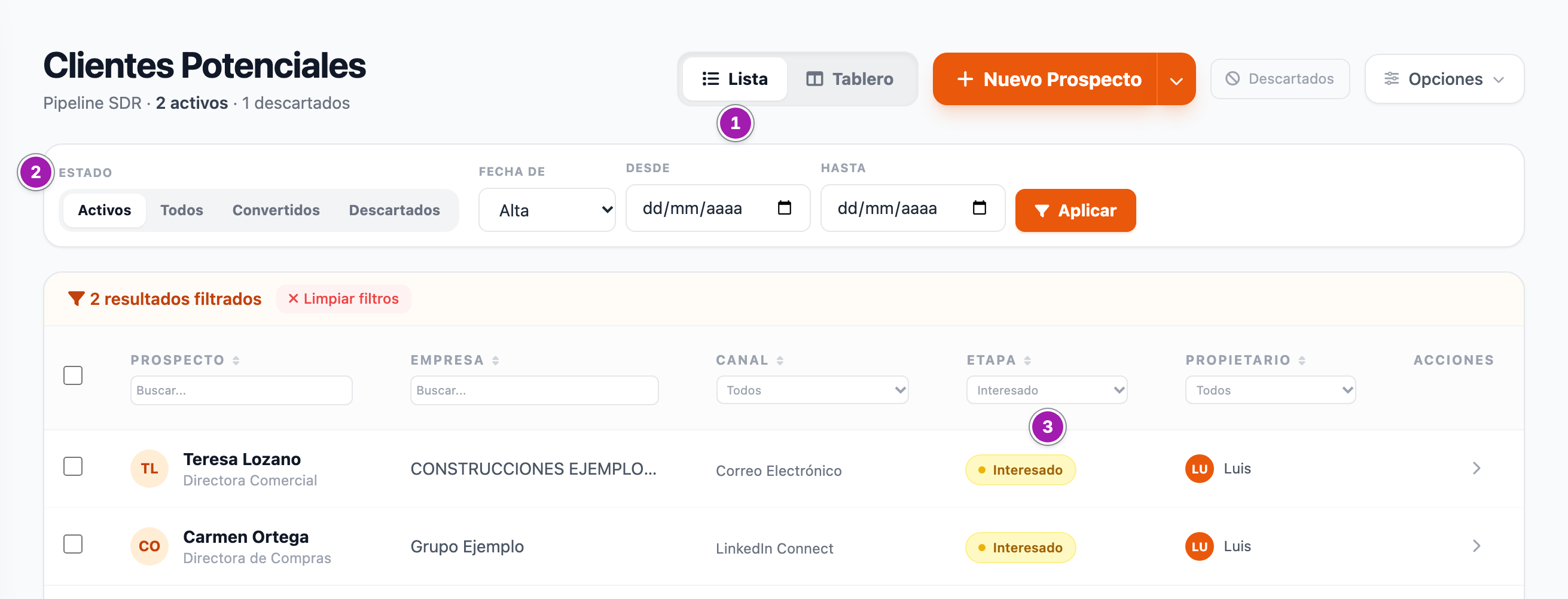Switch to Tablero view
The height and width of the screenshot is (599, 1568).
pos(850,79)
